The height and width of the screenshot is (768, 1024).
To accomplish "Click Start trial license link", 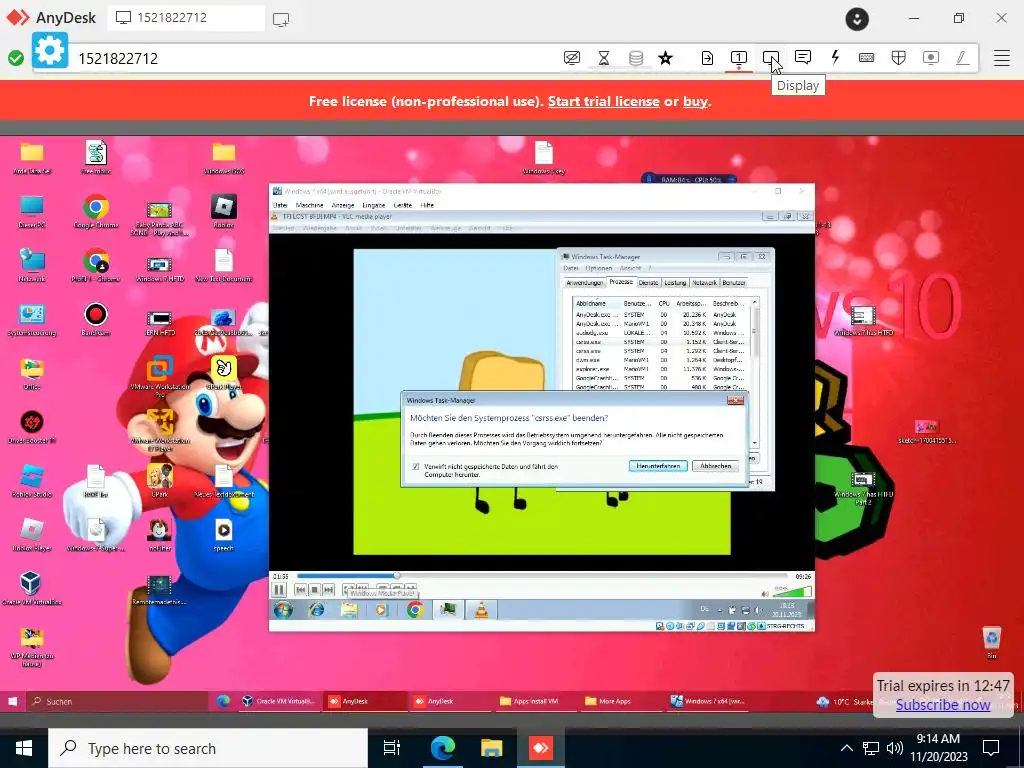I will [603, 101].
